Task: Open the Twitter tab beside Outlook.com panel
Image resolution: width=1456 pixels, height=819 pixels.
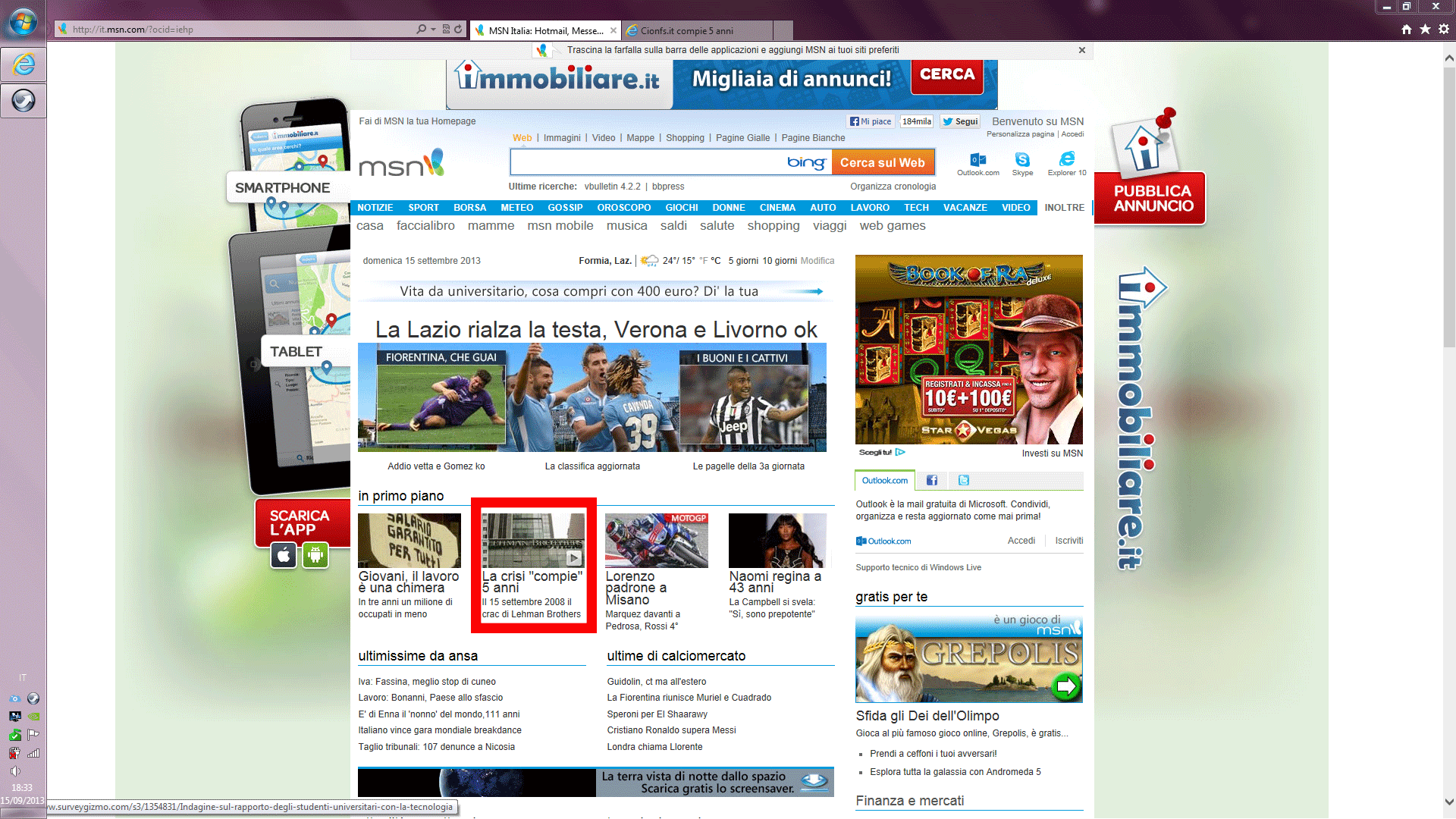Action: (963, 480)
